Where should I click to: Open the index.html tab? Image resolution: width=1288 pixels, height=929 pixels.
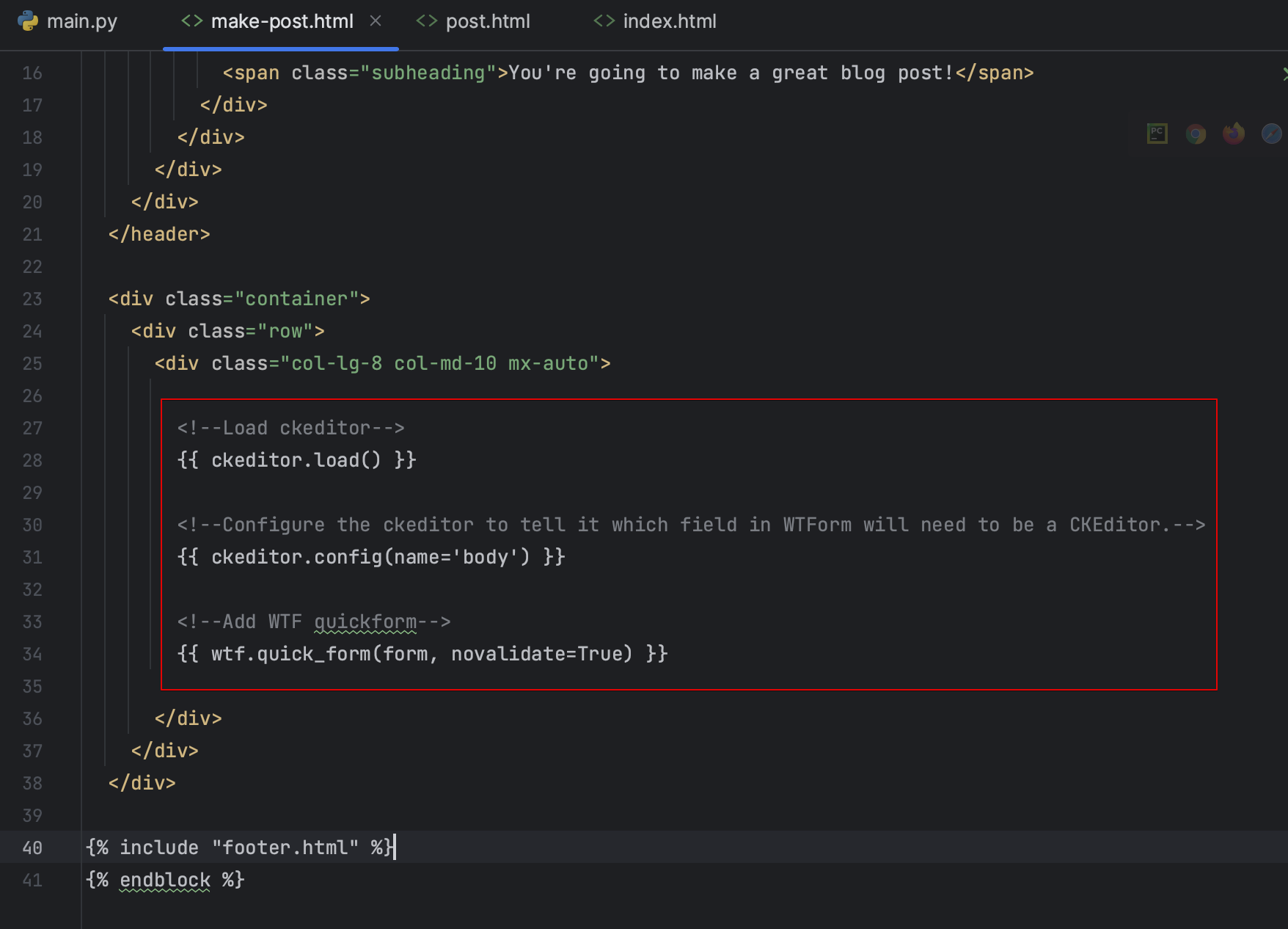655,22
